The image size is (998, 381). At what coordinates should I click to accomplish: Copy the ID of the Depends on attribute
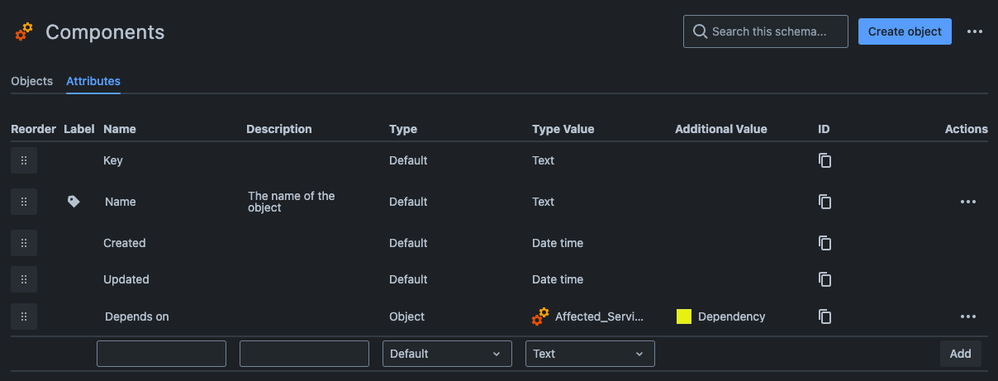tap(825, 316)
